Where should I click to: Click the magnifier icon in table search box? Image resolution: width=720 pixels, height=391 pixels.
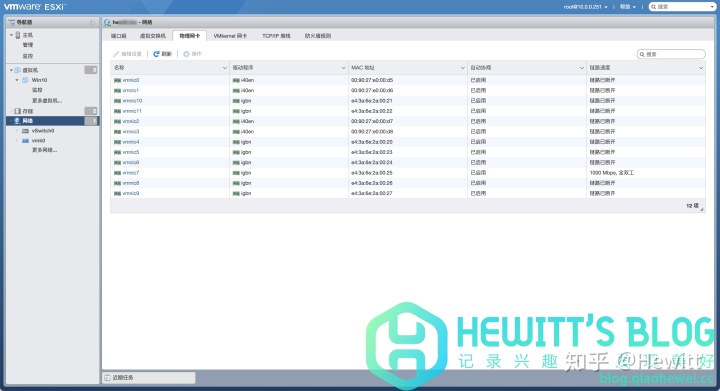tap(642, 54)
